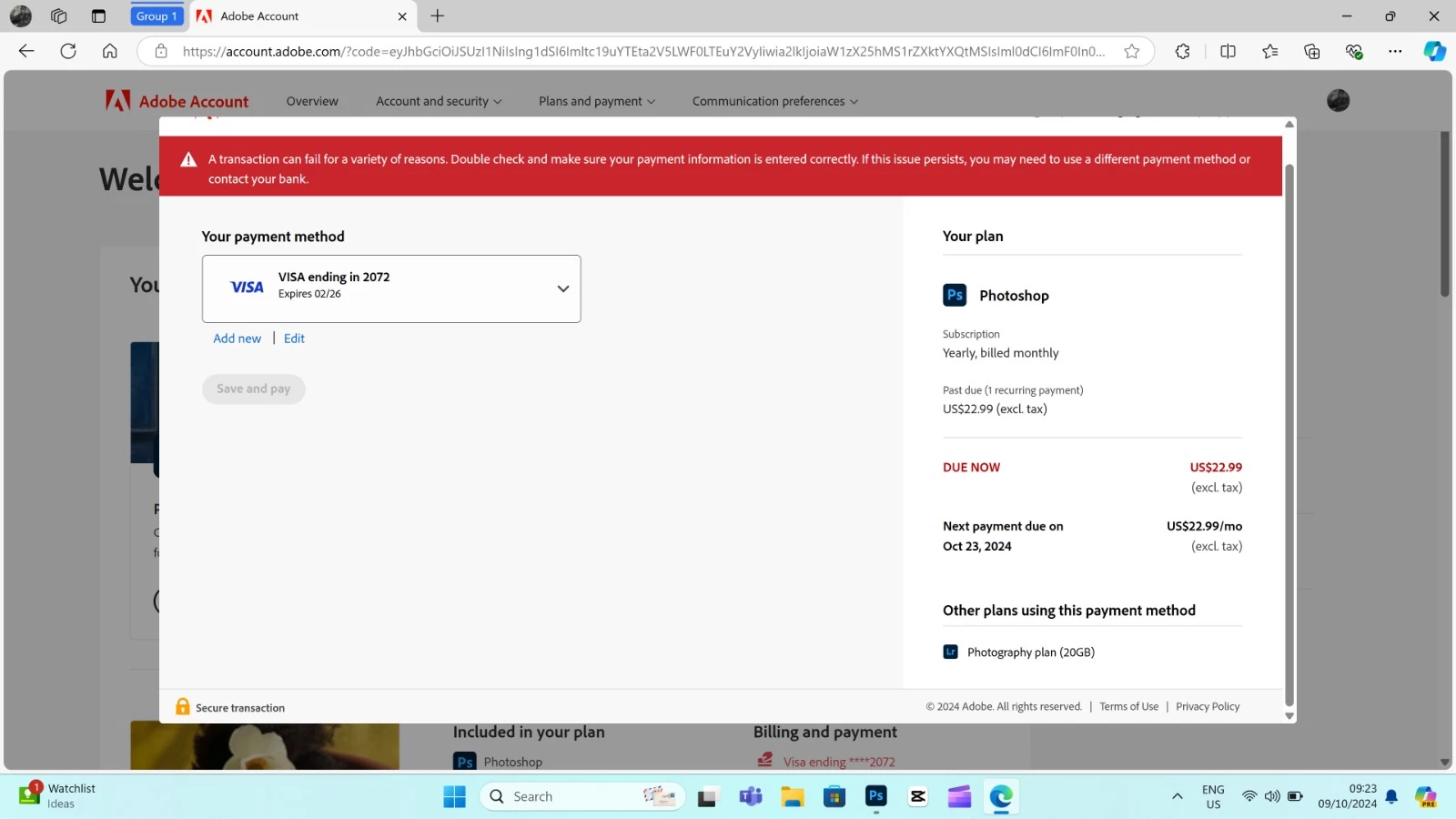Open the Favorites list icon
Viewport: 1456px width, 819px height.
coord(1270,51)
